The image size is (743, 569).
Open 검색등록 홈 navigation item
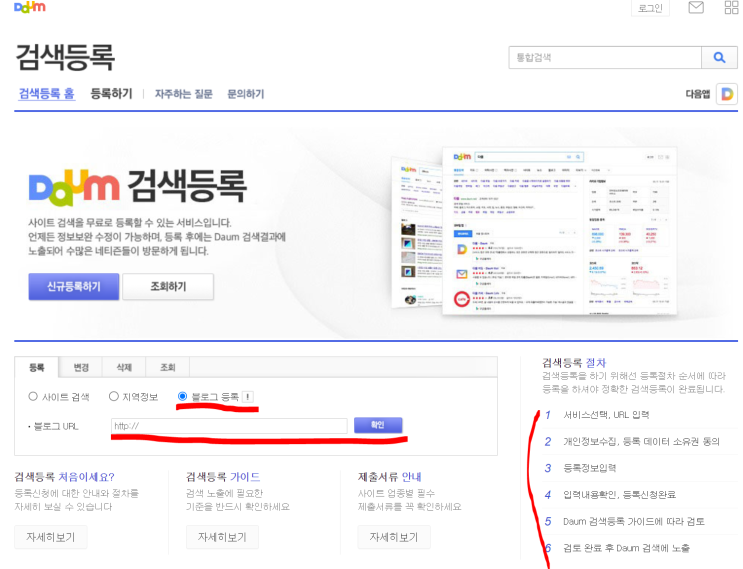coord(46,94)
